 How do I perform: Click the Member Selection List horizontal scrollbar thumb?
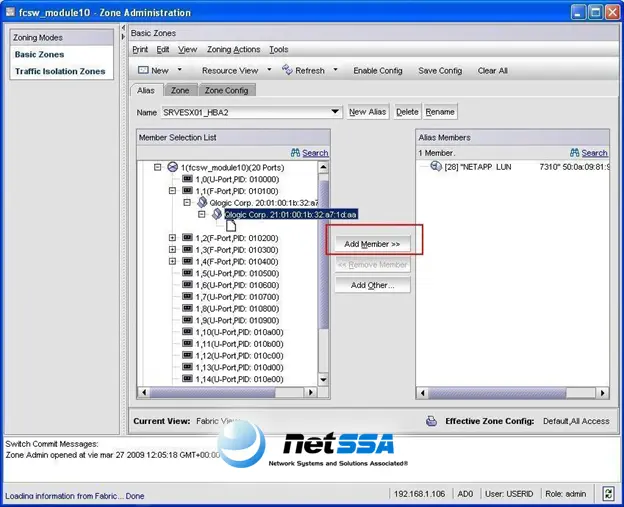point(213,392)
